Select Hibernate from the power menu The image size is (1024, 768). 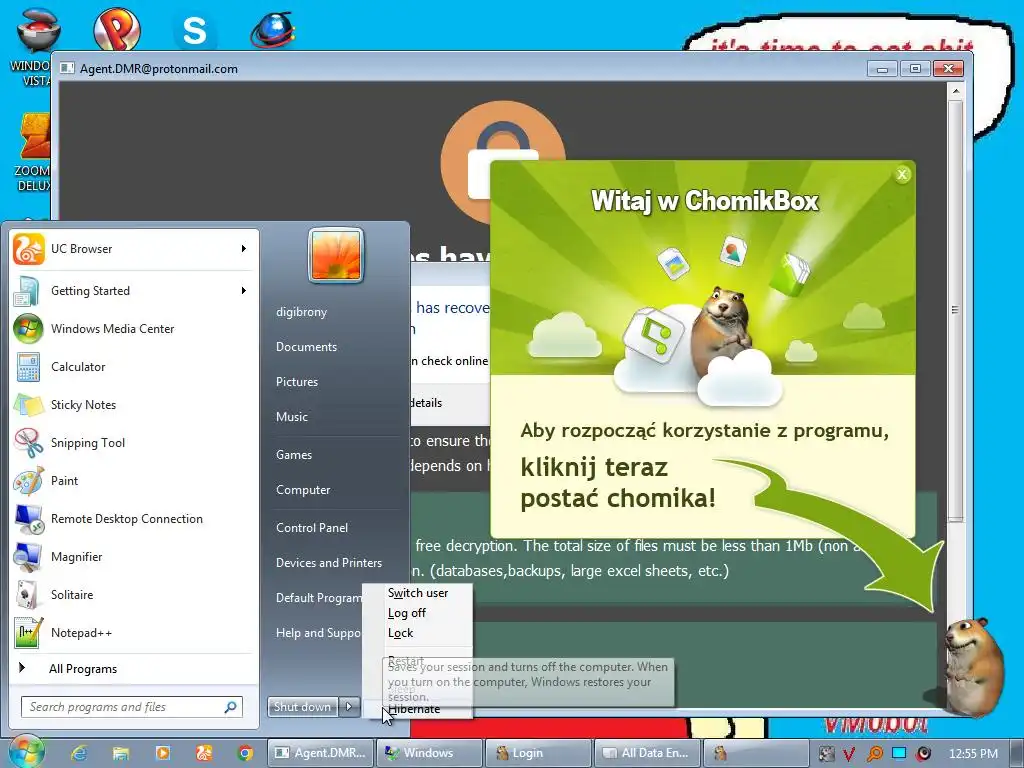418,709
